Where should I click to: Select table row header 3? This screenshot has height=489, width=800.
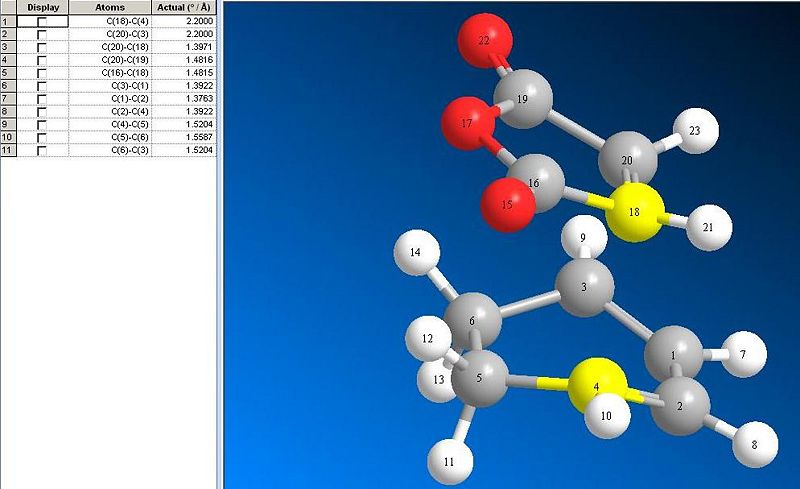tap(8, 47)
